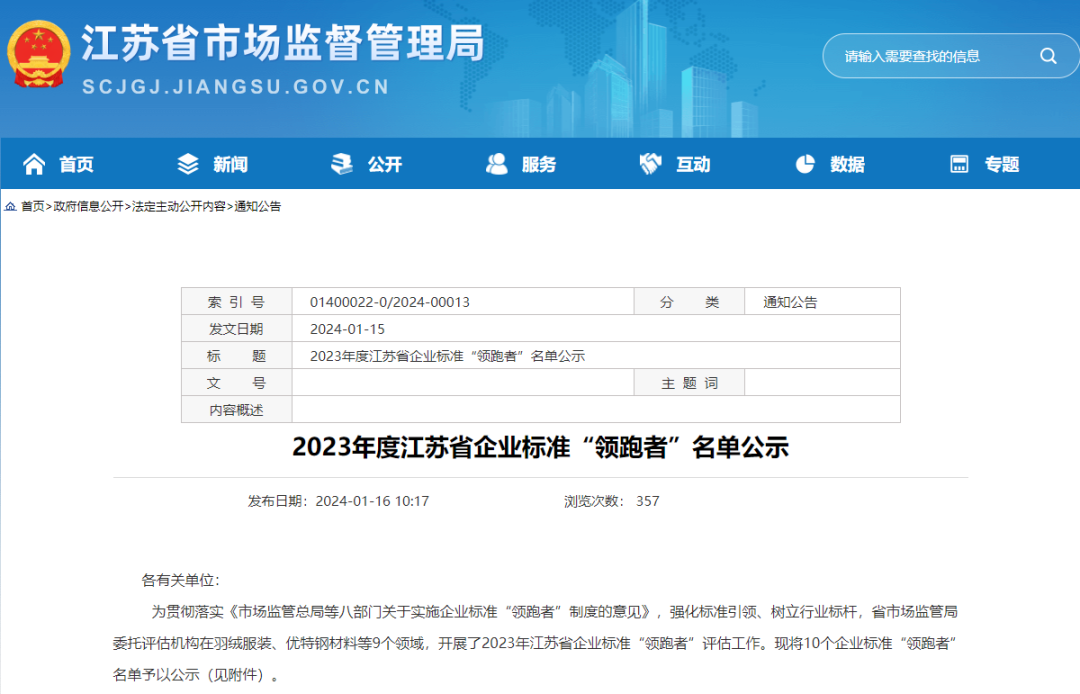Click the news stack icon

[188, 164]
